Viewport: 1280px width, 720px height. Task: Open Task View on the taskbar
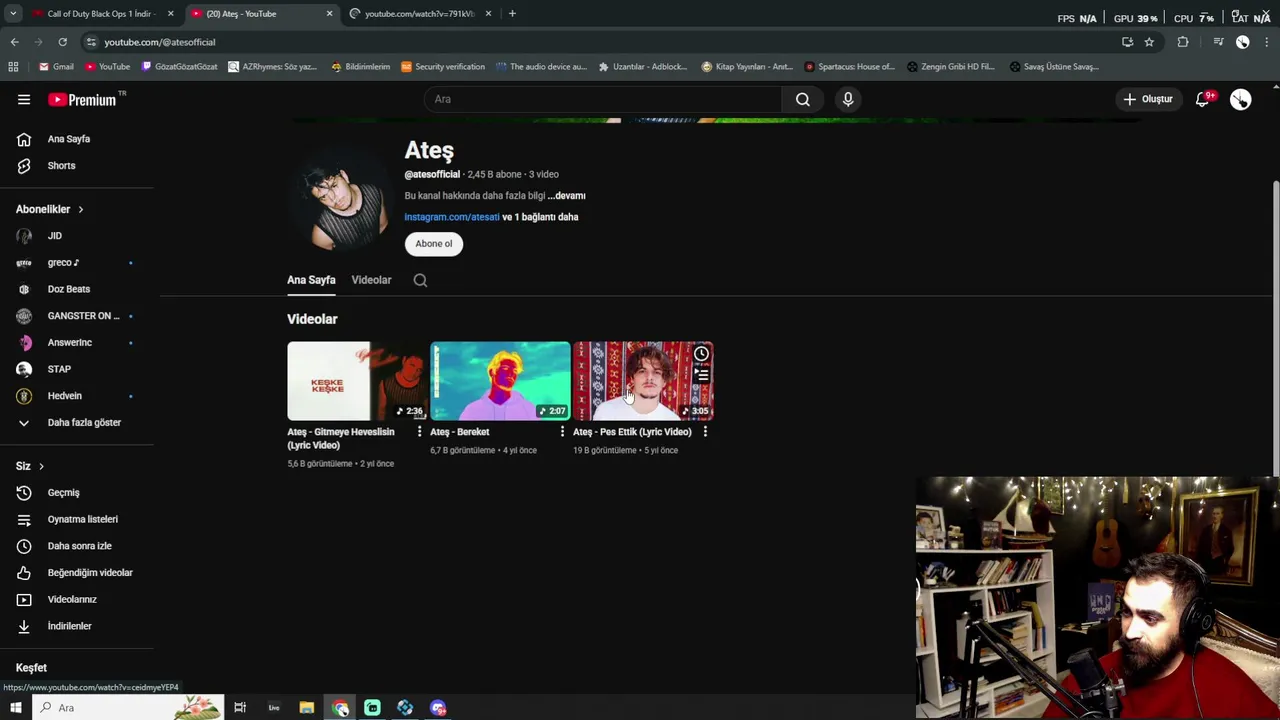[x=240, y=708]
